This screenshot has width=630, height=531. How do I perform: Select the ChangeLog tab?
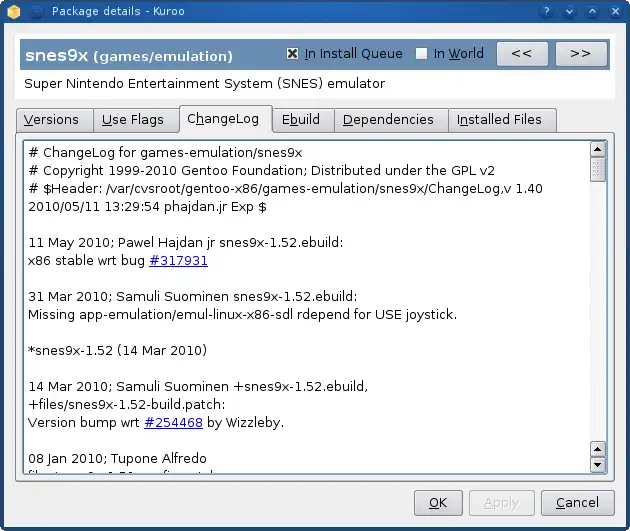point(226,119)
